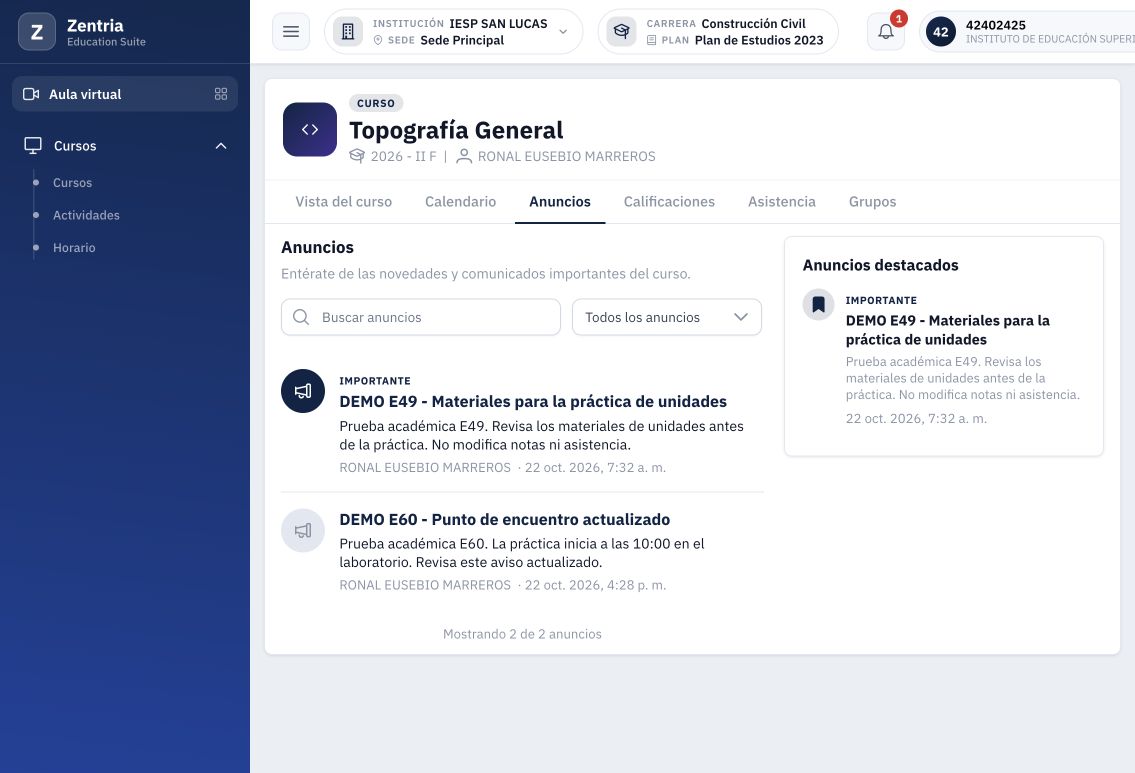Image resolution: width=1135 pixels, height=773 pixels.
Task: Open Actividades in the sidebar
Action: coord(86,215)
